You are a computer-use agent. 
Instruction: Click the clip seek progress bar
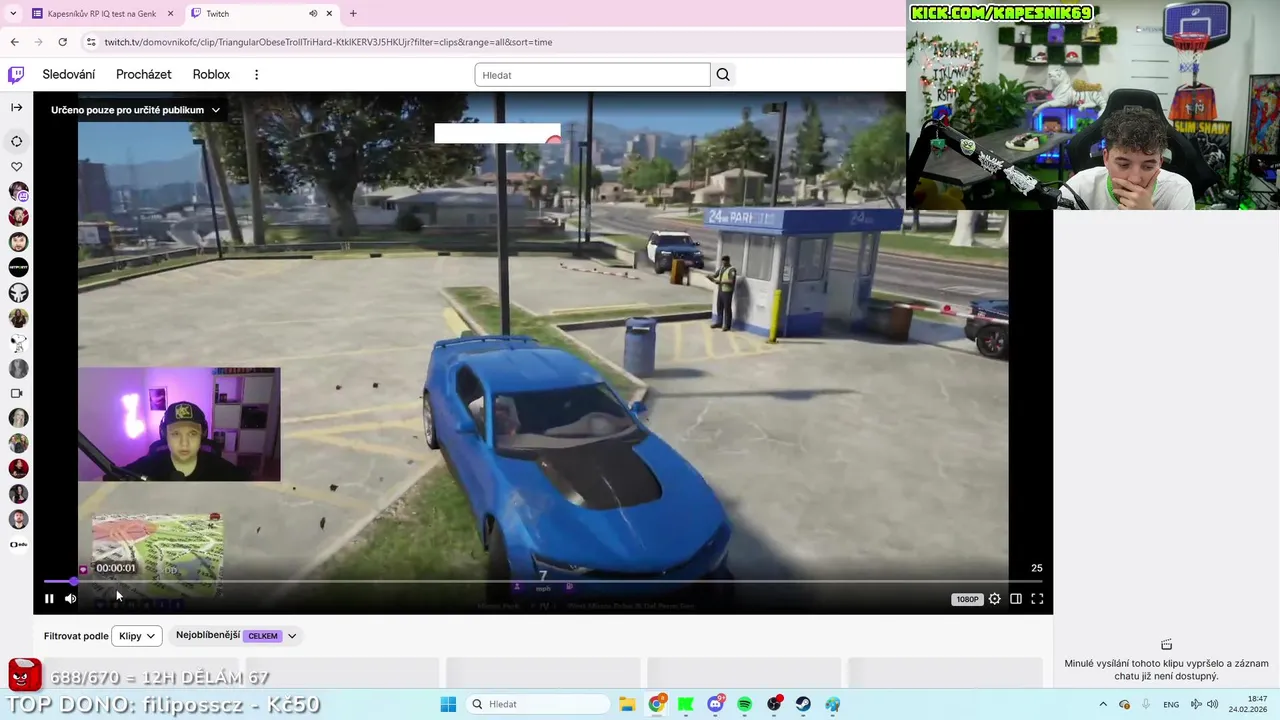pyautogui.click(x=542, y=581)
